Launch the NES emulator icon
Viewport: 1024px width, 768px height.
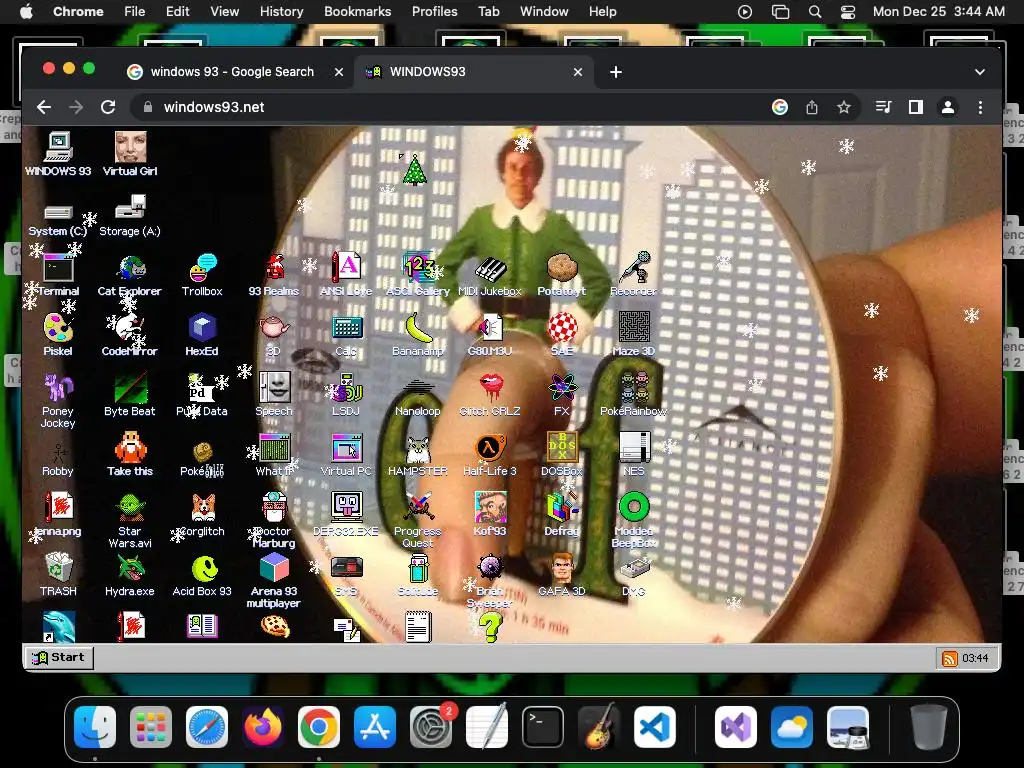pos(633,455)
